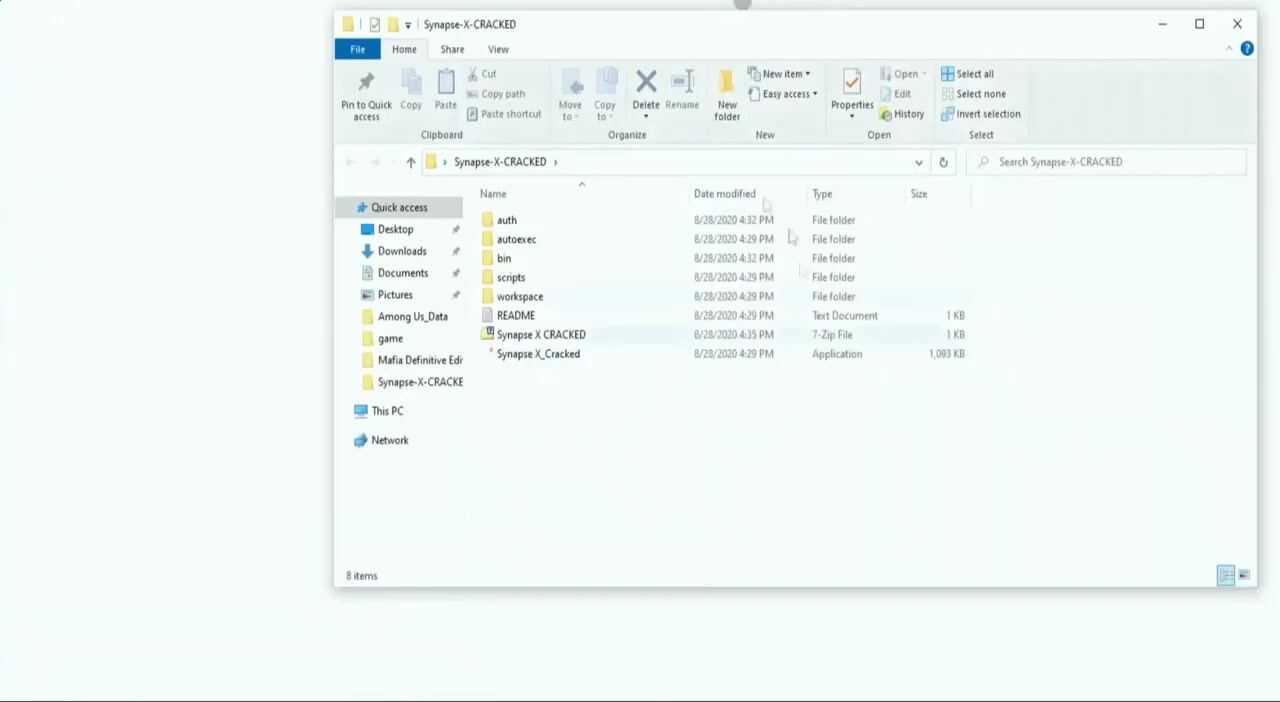The height and width of the screenshot is (702, 1280).
Task: Select This PC in navigation pane
Action: pos(387,411)
